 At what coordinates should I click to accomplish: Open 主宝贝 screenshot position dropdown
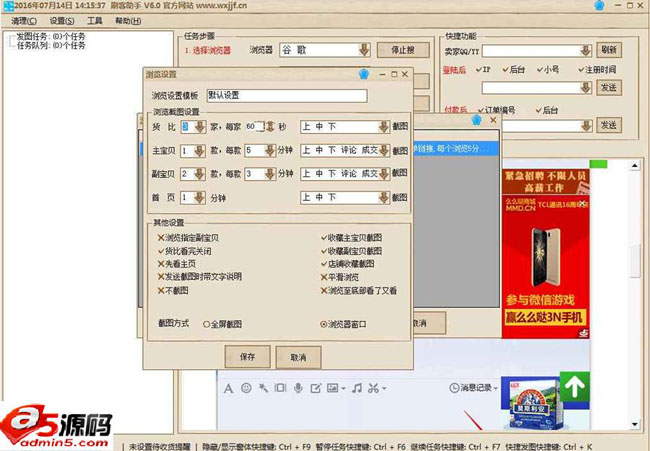pos(384,151)
